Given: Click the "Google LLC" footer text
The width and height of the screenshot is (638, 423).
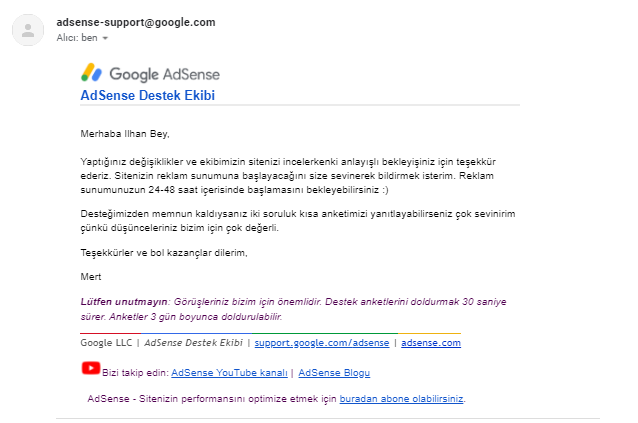Looking at the screenshot, I should [106, 343].
